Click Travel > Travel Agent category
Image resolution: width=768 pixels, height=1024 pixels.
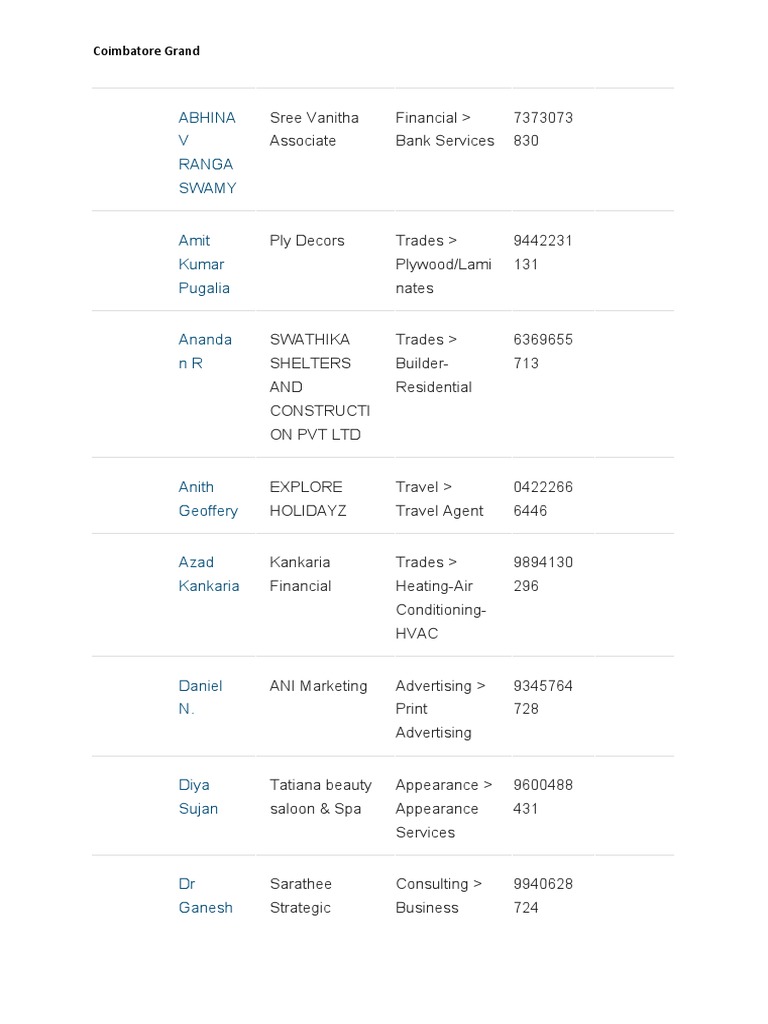[x=440, y=499]
